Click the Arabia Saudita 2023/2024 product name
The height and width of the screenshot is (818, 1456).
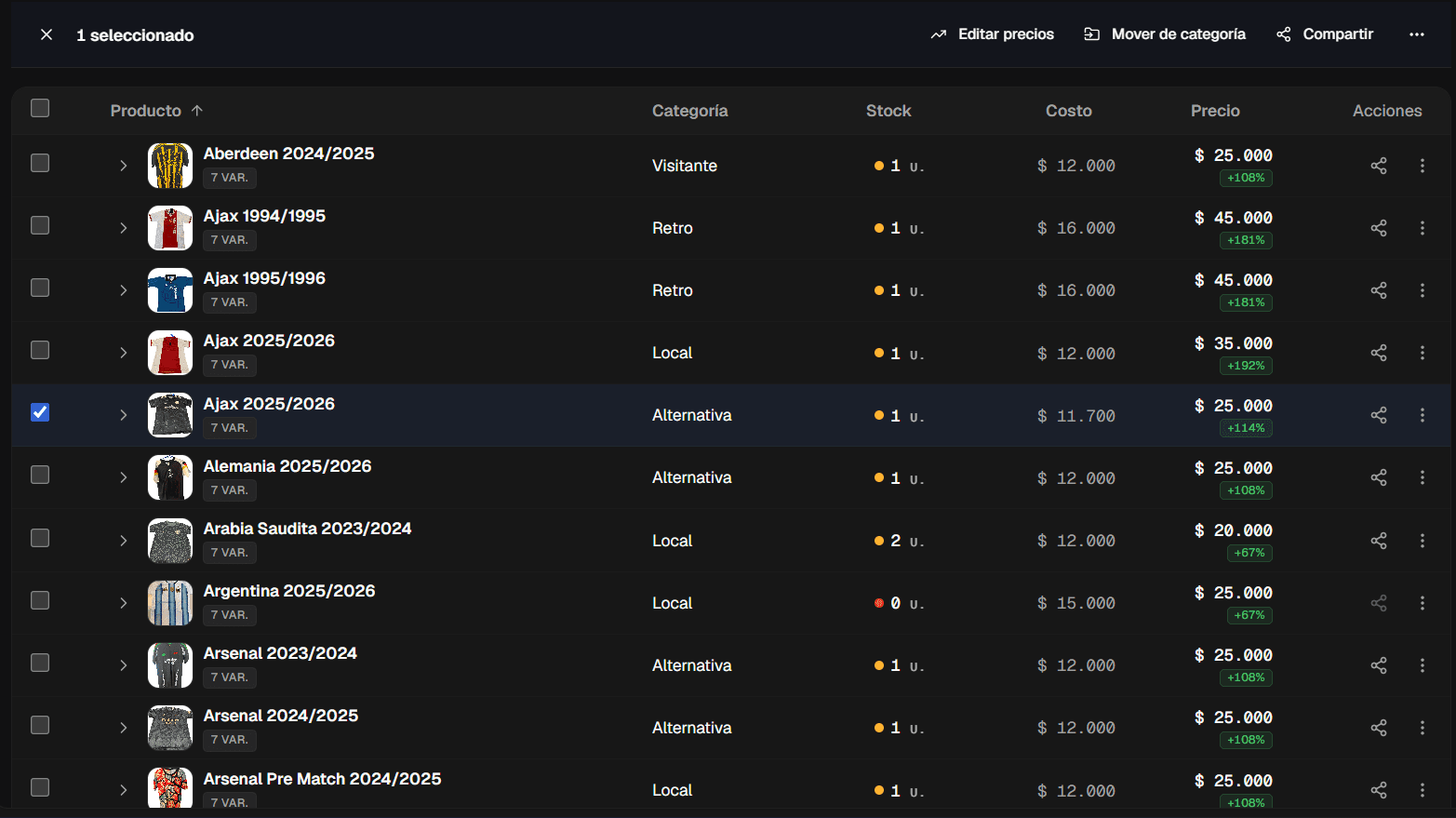(307, 529)
